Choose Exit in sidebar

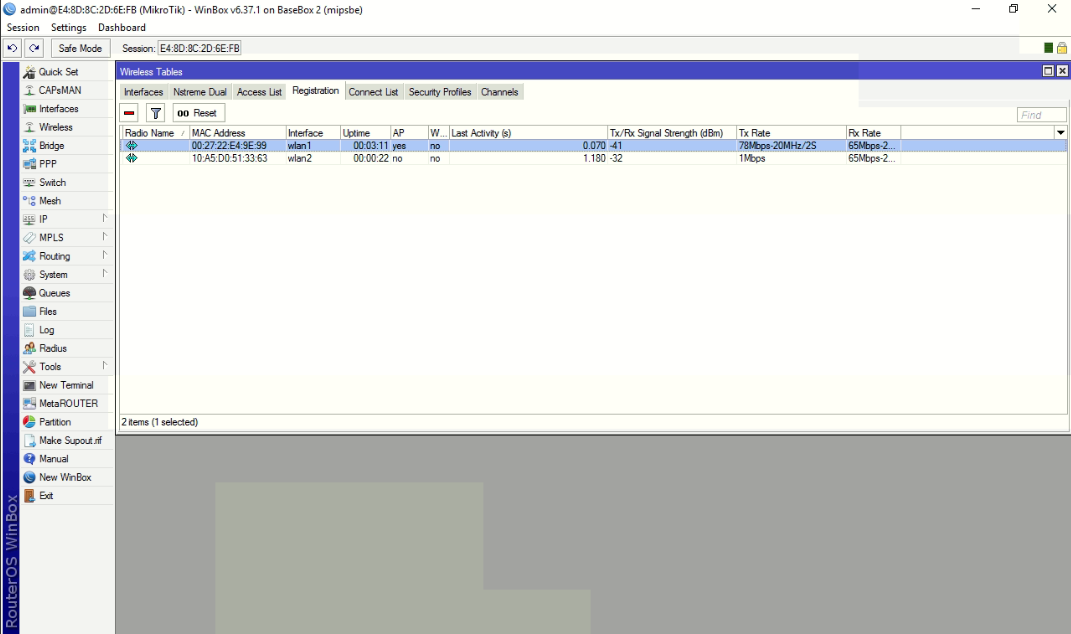(67, 496)
